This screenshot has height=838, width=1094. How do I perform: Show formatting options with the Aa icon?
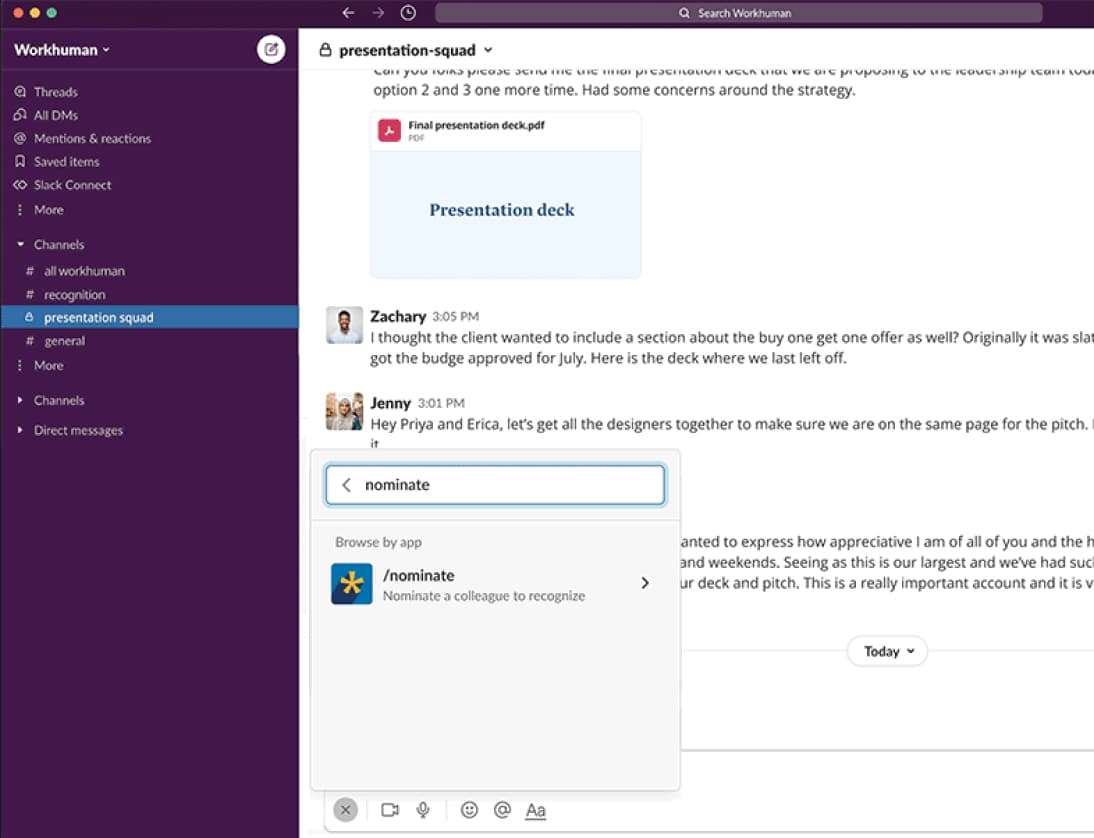(535, 810)
